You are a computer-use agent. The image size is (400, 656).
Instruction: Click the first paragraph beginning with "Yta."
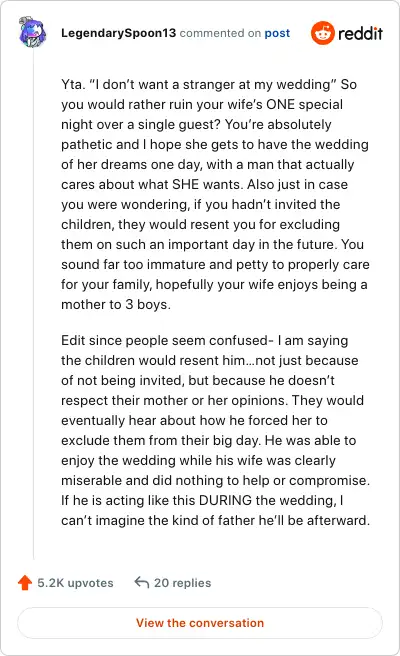click(215, 194)
